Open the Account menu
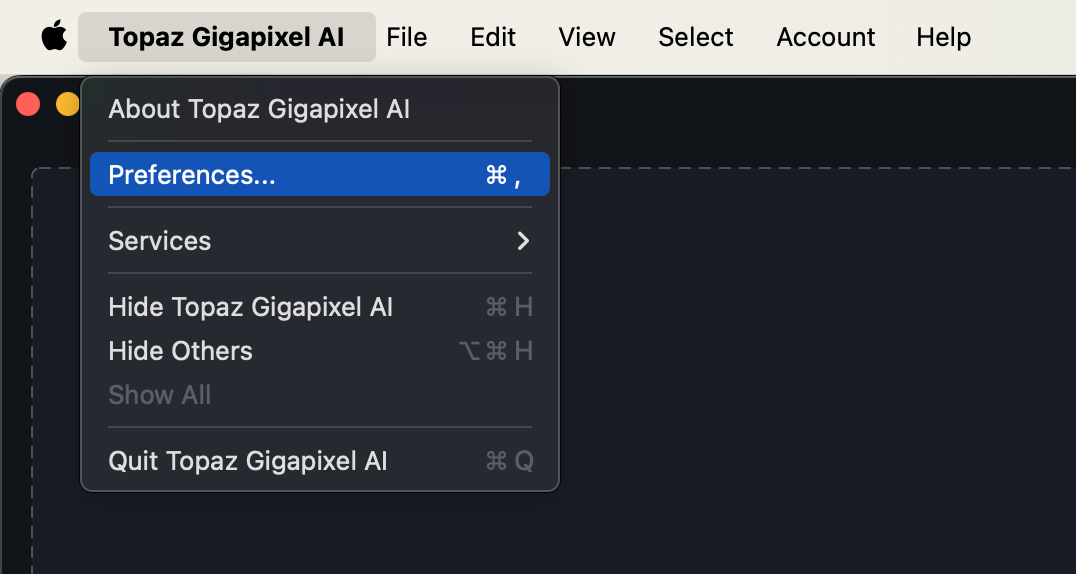1076x574 pixels. [x=826, y=37]
